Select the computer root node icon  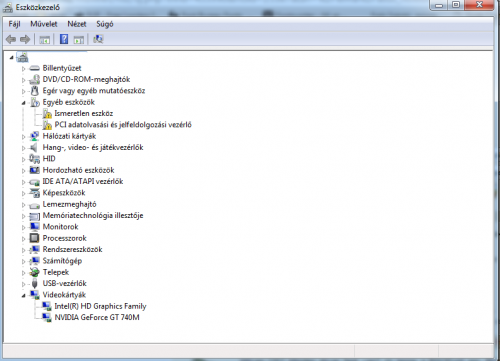(22, 57)
